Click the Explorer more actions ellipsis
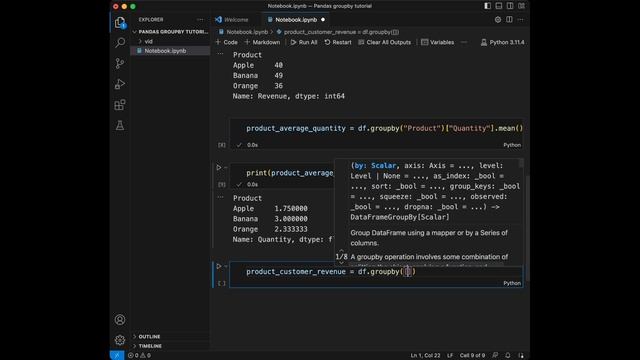The image size is (640, 360). [x=200, y=20]
